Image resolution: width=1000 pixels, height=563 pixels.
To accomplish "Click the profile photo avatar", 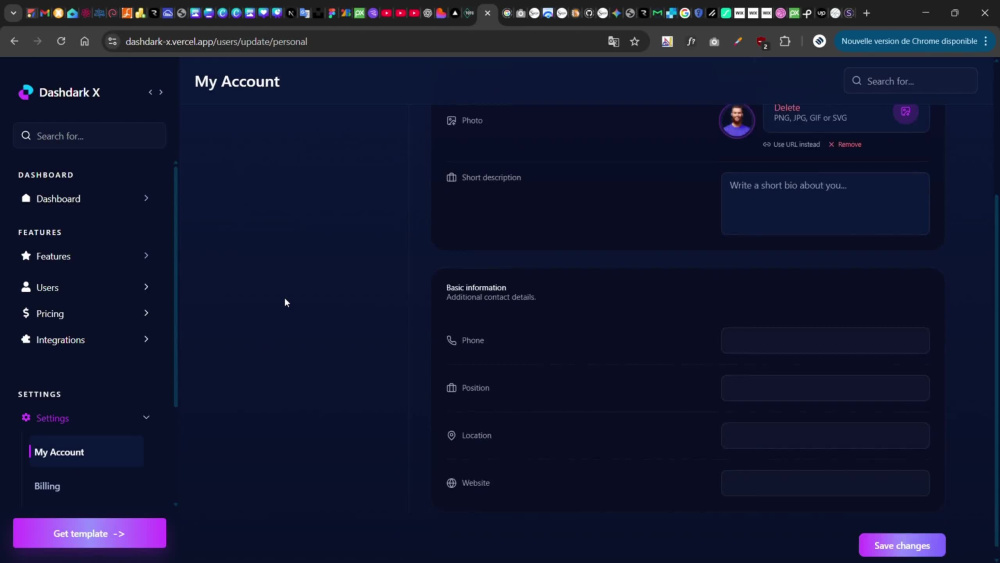I will (x=737, y=120).
